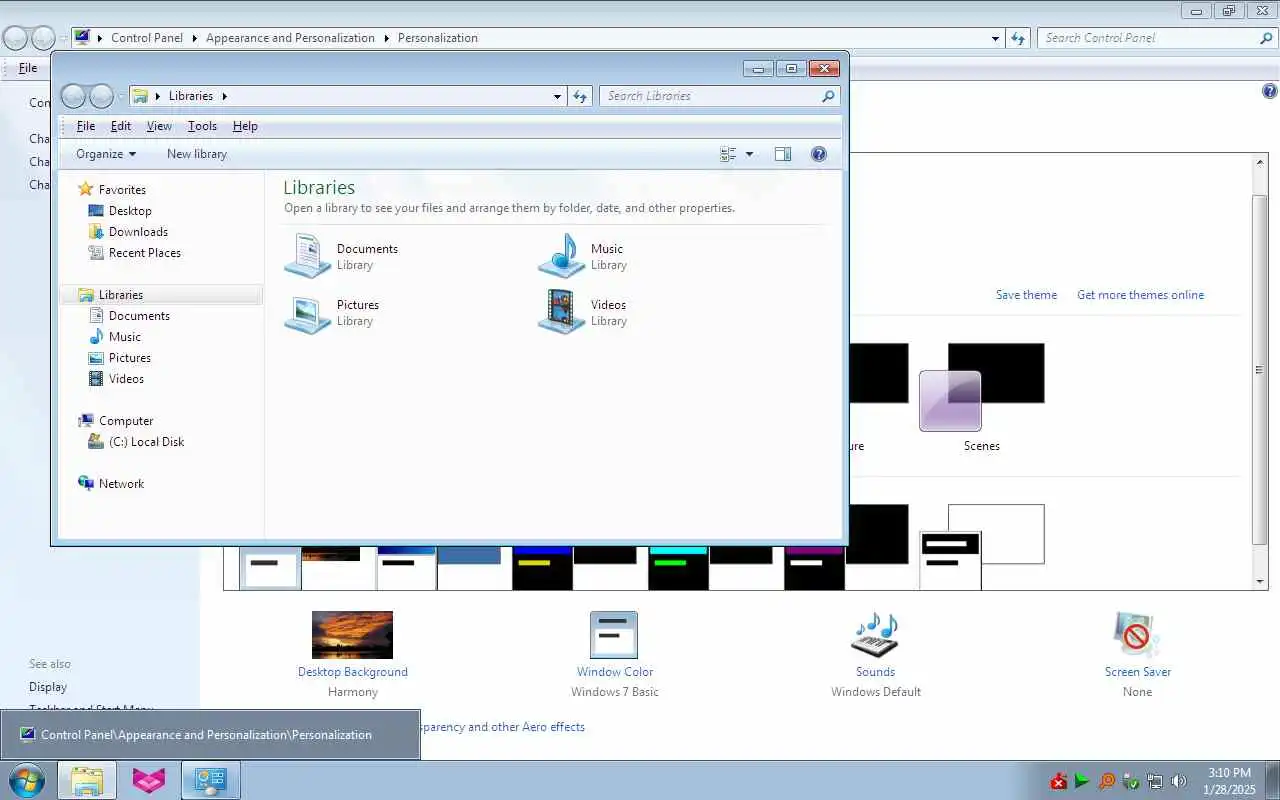This screenshot has height=800, width=1280.
Task: Select Favorites in the navigation pane
Action: [122, 190]
